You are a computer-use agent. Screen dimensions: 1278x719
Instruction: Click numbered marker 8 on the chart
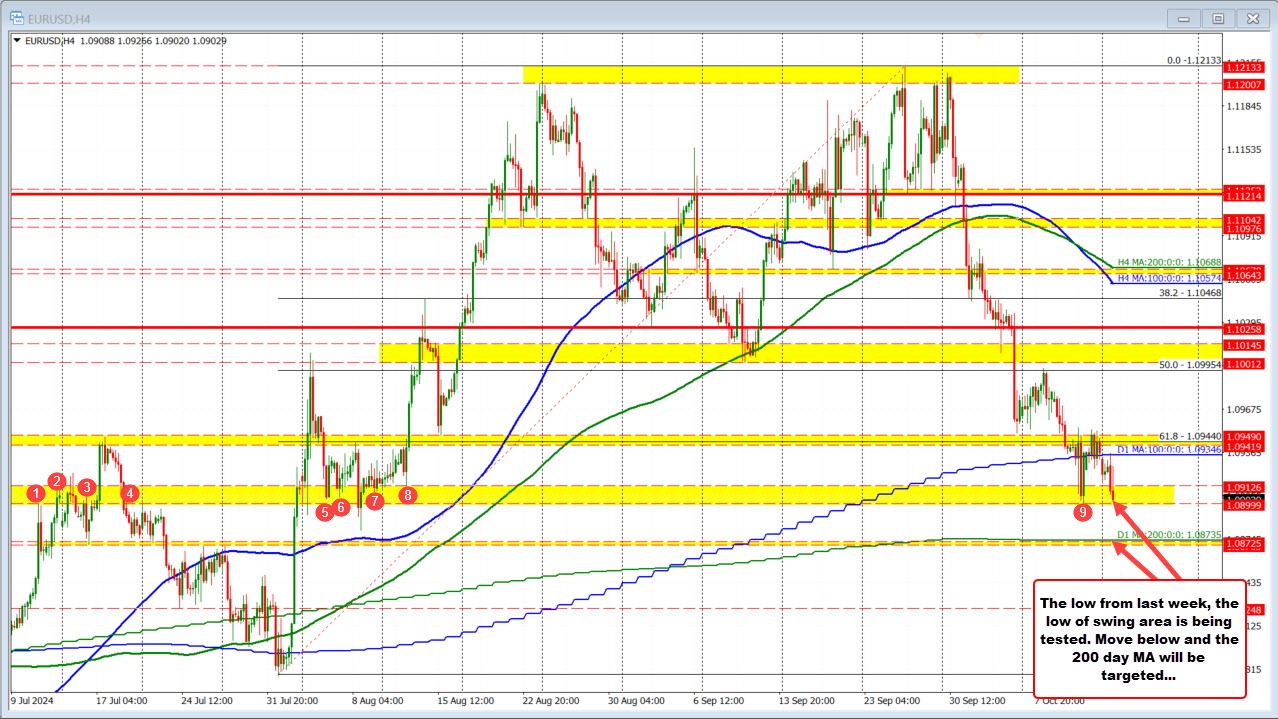[407, 495]
